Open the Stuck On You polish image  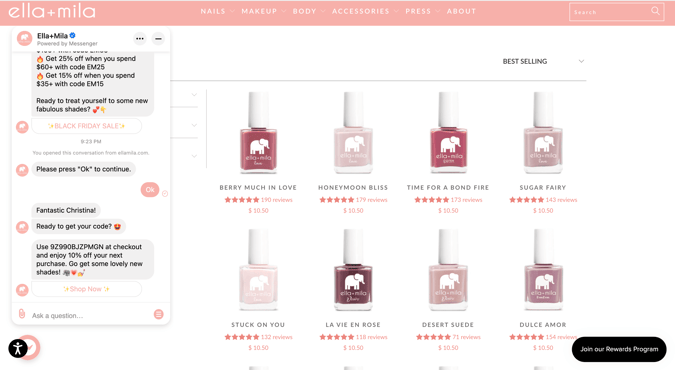(258, 270)
